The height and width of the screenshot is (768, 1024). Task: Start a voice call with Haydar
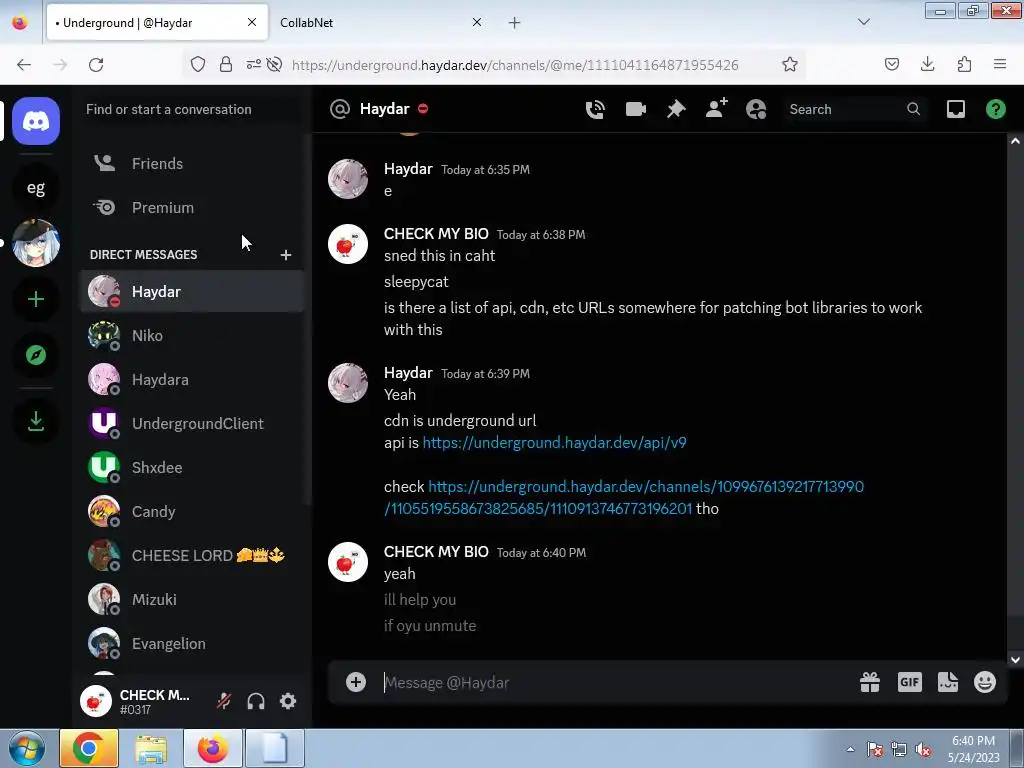(x=595, y=109)
